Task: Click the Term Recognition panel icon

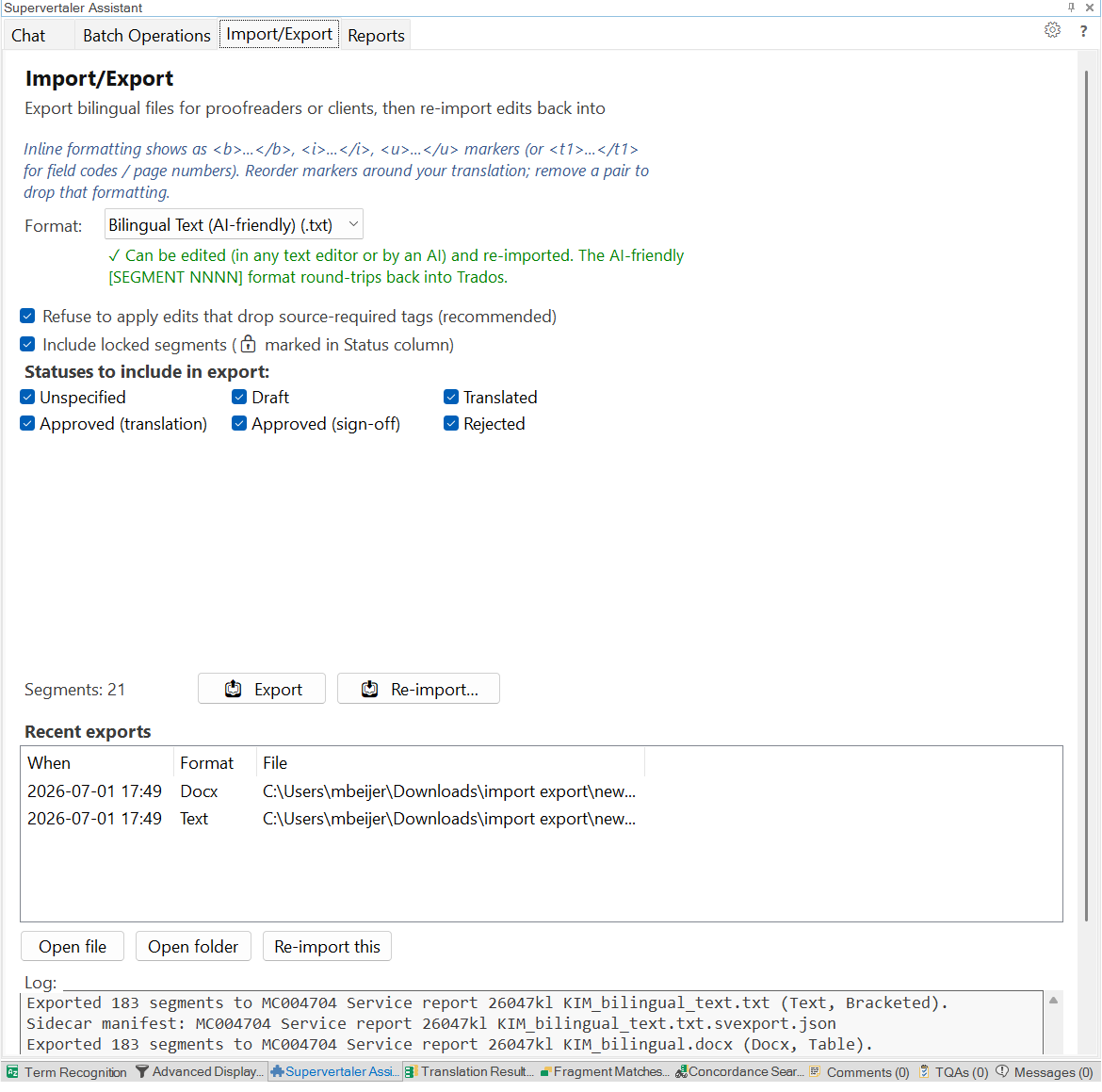Action: [x=12, y=1071]
